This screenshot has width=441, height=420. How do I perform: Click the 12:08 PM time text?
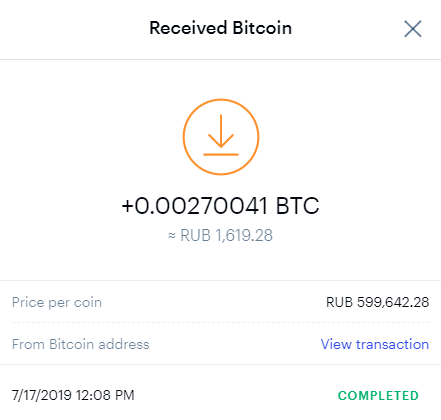105,395
